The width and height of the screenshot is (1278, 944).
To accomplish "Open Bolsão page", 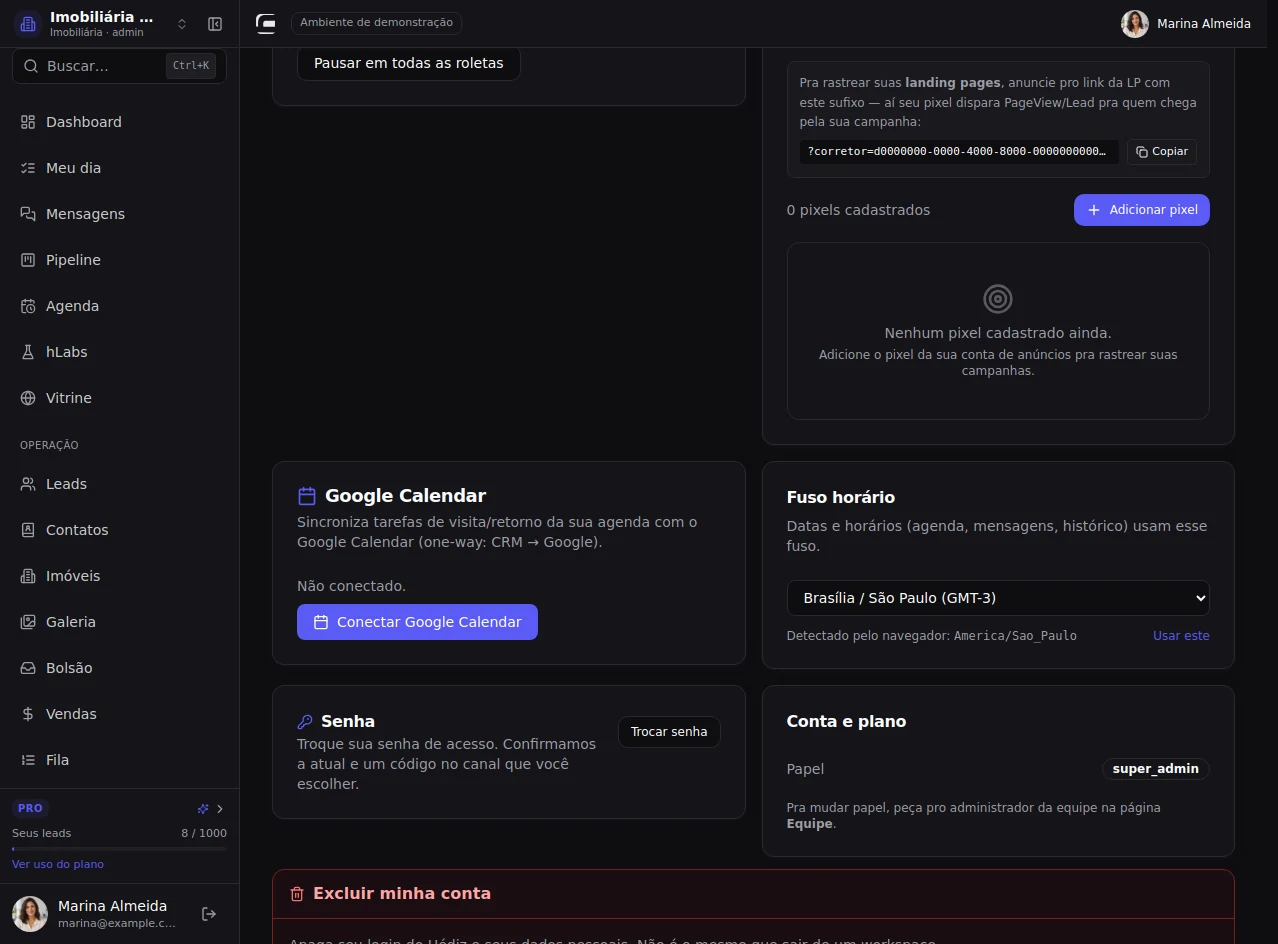I will point(119,668).
